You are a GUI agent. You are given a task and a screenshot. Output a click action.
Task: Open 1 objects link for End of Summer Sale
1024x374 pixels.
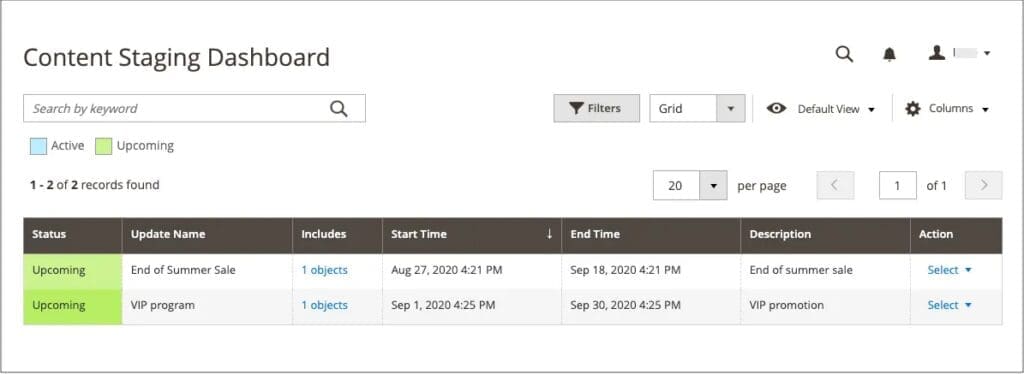[325, 270]
